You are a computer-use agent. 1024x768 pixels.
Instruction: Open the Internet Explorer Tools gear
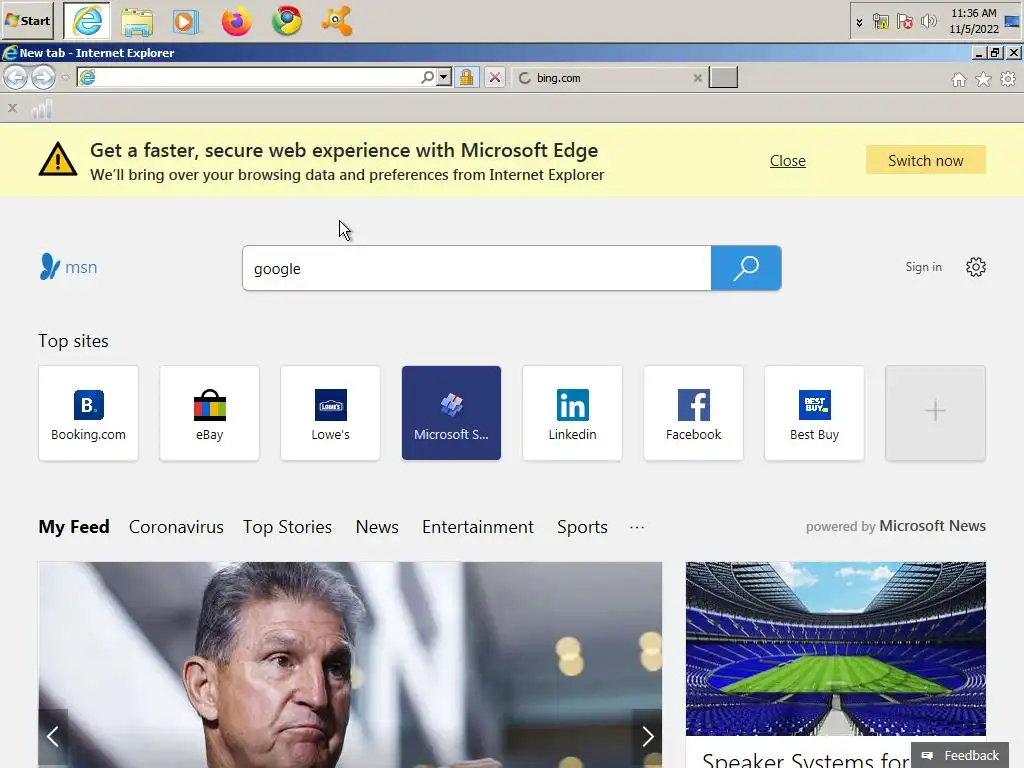(x=1008, y=79)
